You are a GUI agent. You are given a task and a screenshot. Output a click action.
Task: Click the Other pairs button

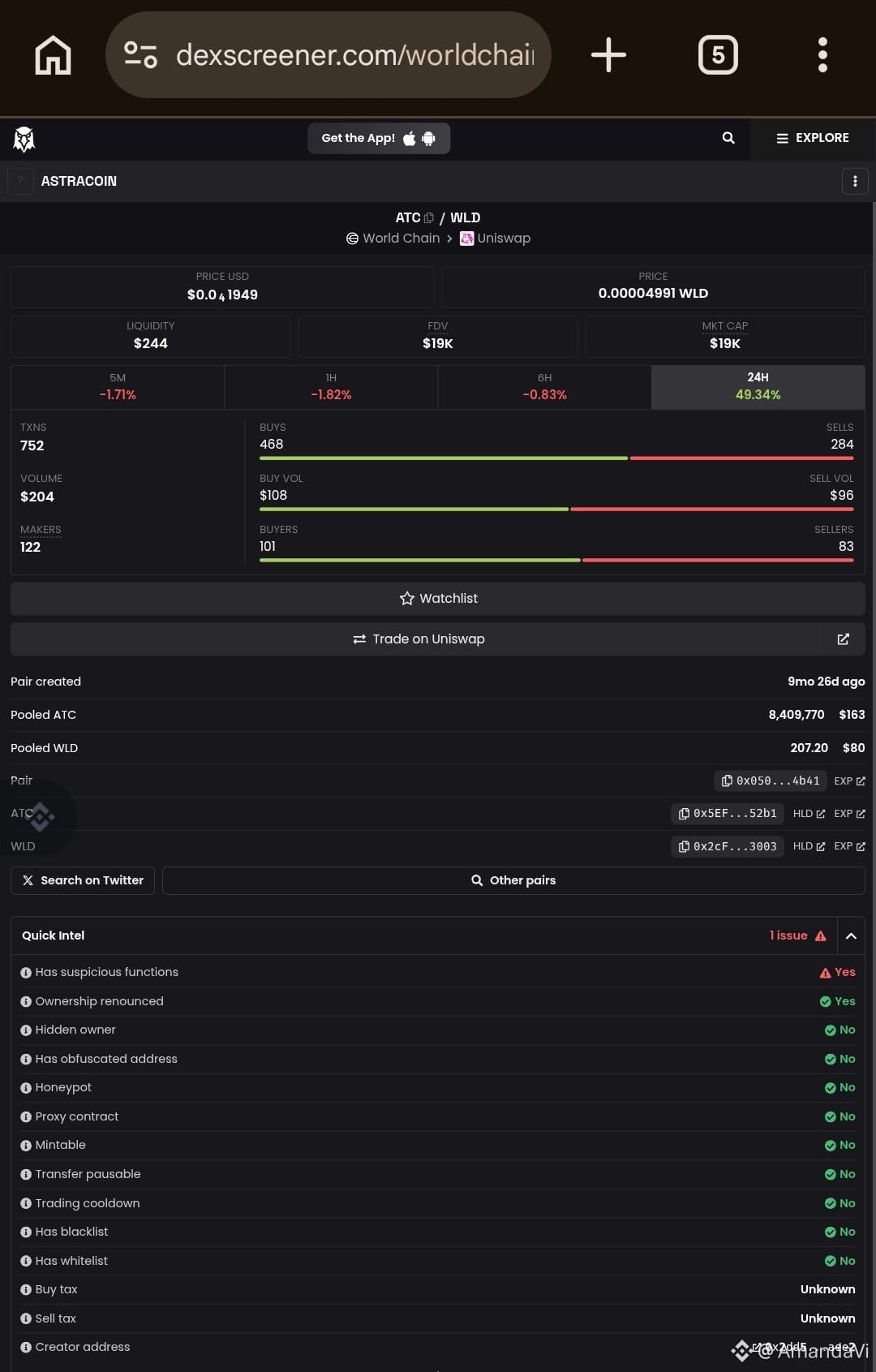click(x=513, y=880)
